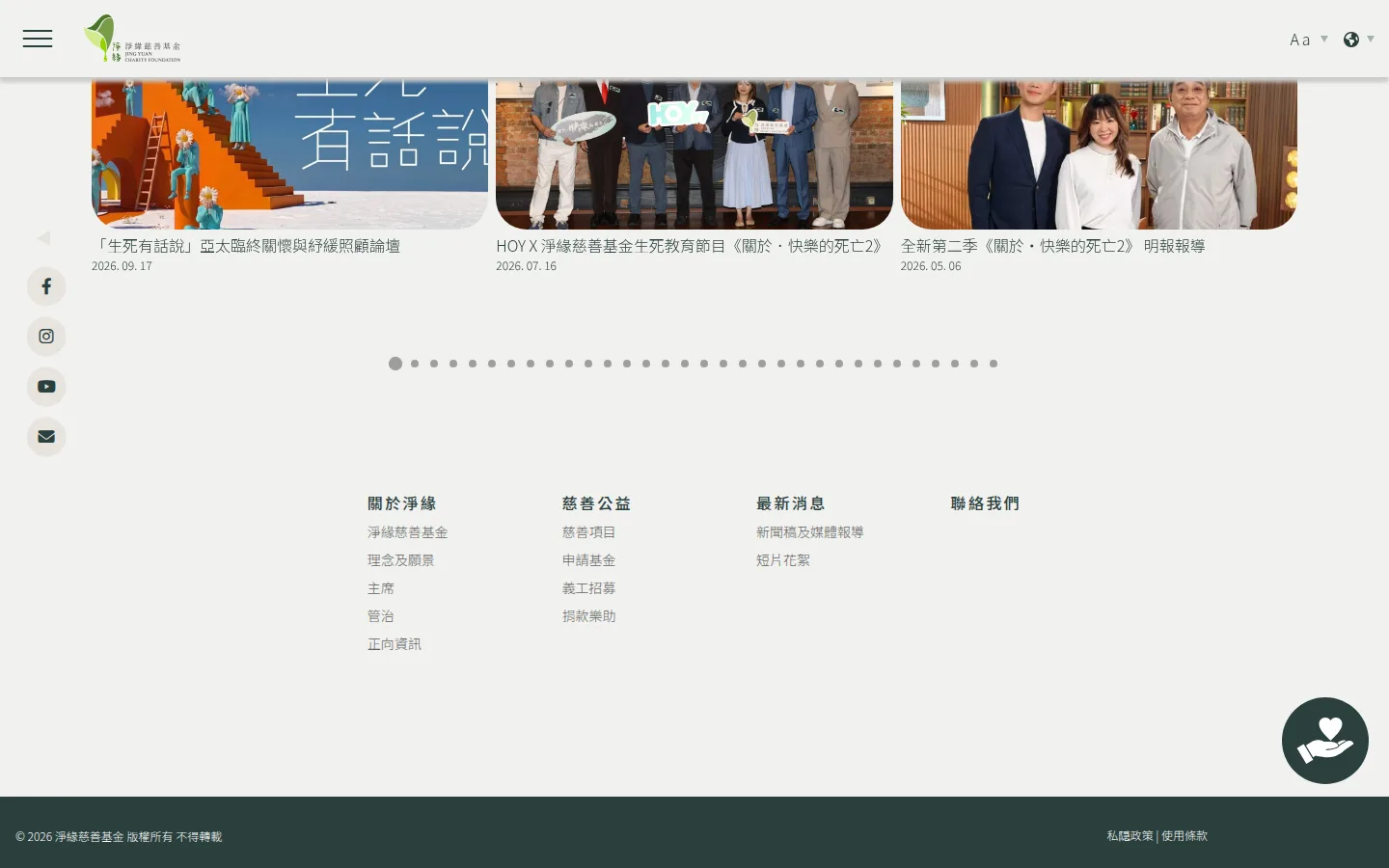Collapse the social sidebar with the left arrow
Viewport: 1389px width, 868px height.
[43, 237]
